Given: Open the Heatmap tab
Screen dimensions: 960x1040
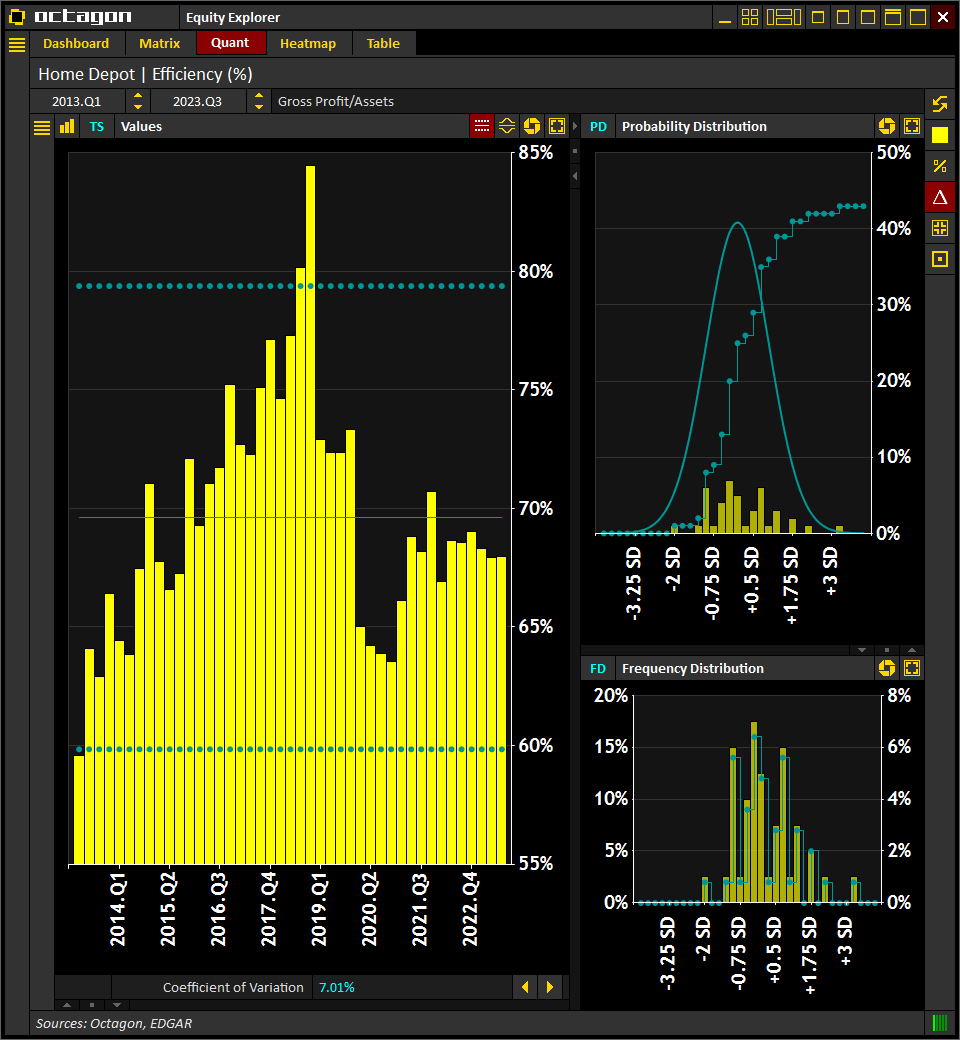Looking at the screenshot, I should point(308,44).
